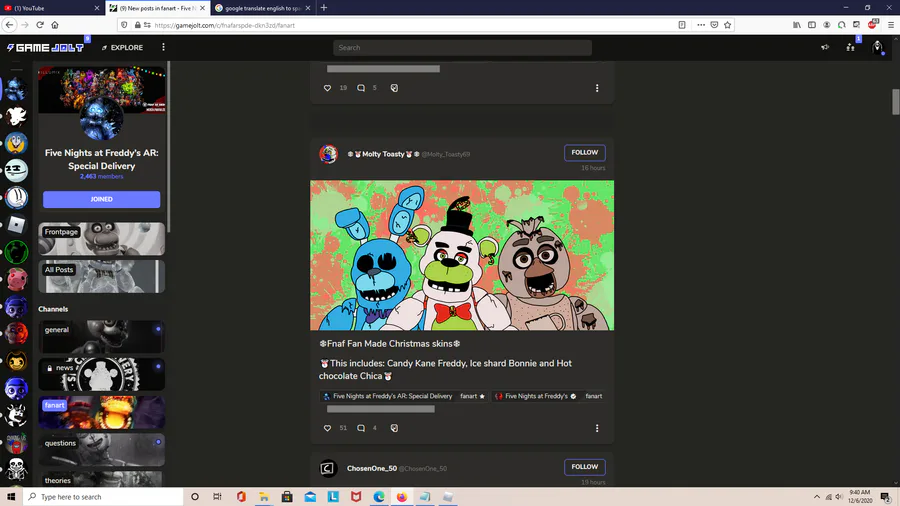This screenshot has height=506, width=900.
Task: Open the Roblox community icon in sidebar
Action: coord(16,224)
